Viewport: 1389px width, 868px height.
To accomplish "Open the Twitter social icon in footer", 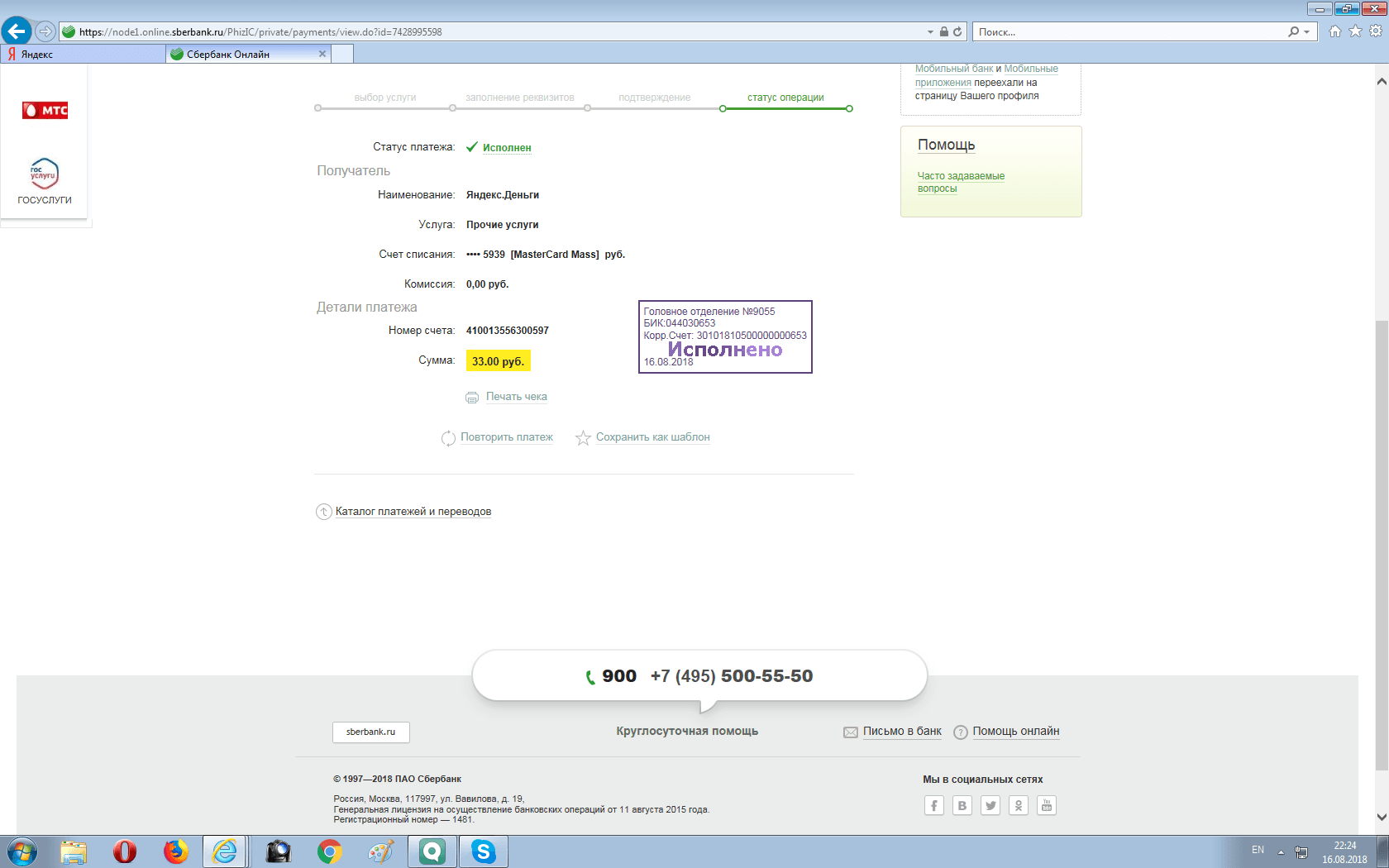I will click(x=990, y=805).
